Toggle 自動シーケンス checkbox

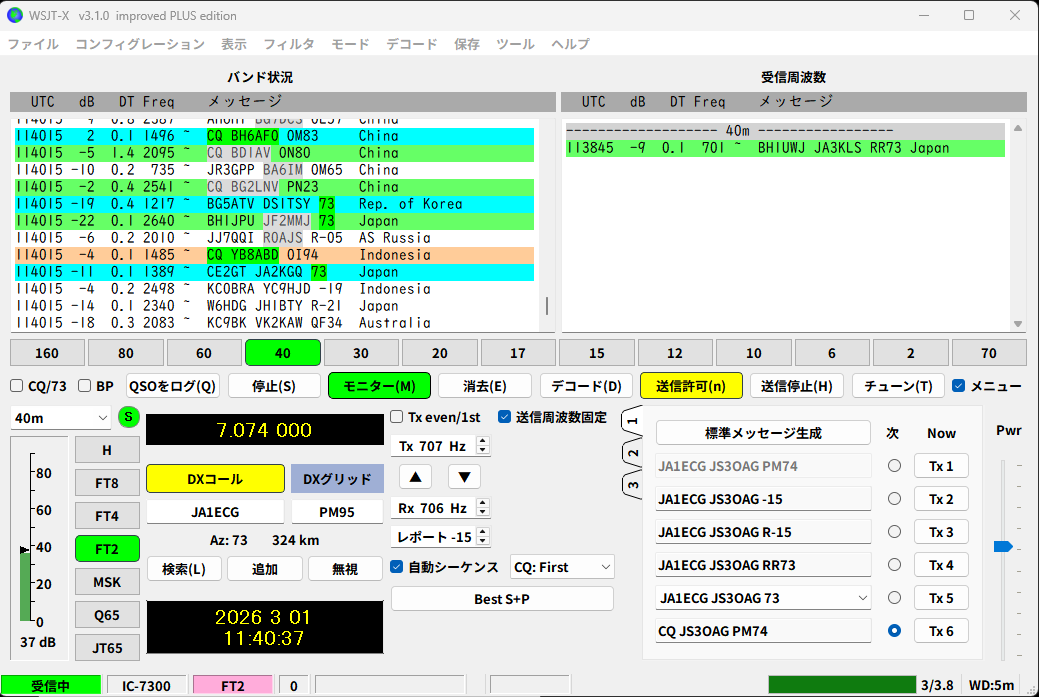397,567
